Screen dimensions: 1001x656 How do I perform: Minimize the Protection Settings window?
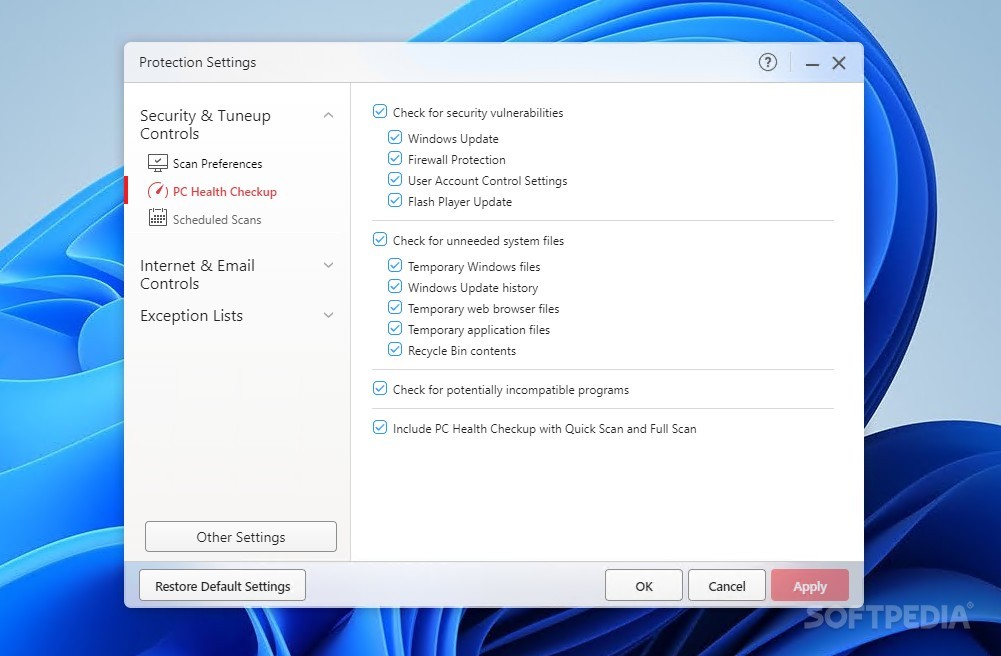click(812, 63)
